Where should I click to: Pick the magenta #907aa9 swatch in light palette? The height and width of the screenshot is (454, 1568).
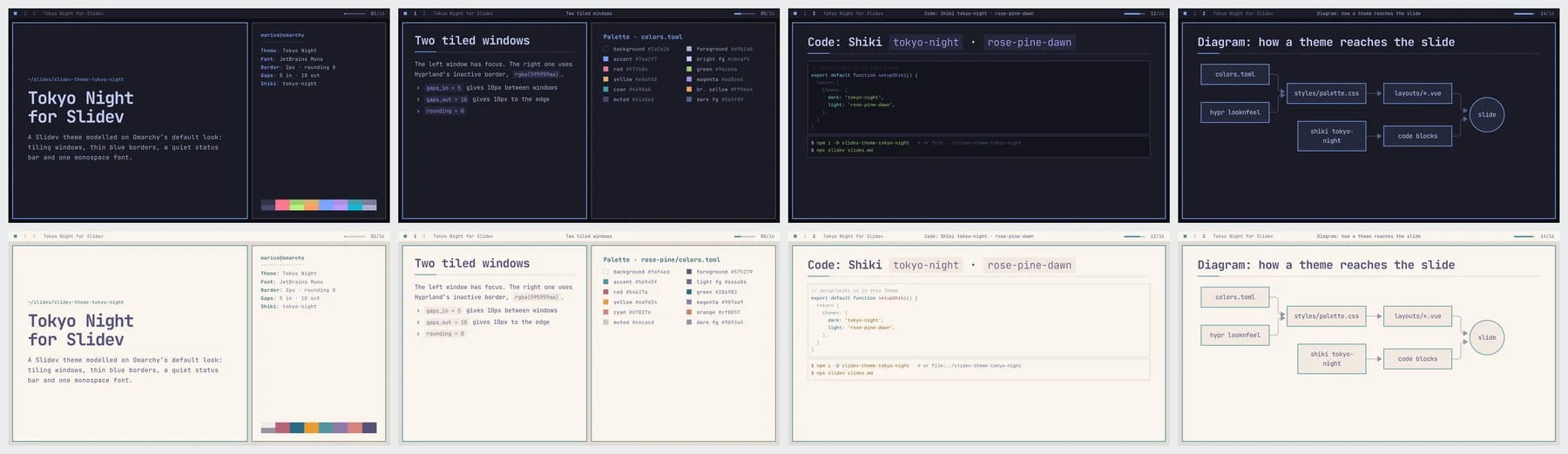pos(689,302)
